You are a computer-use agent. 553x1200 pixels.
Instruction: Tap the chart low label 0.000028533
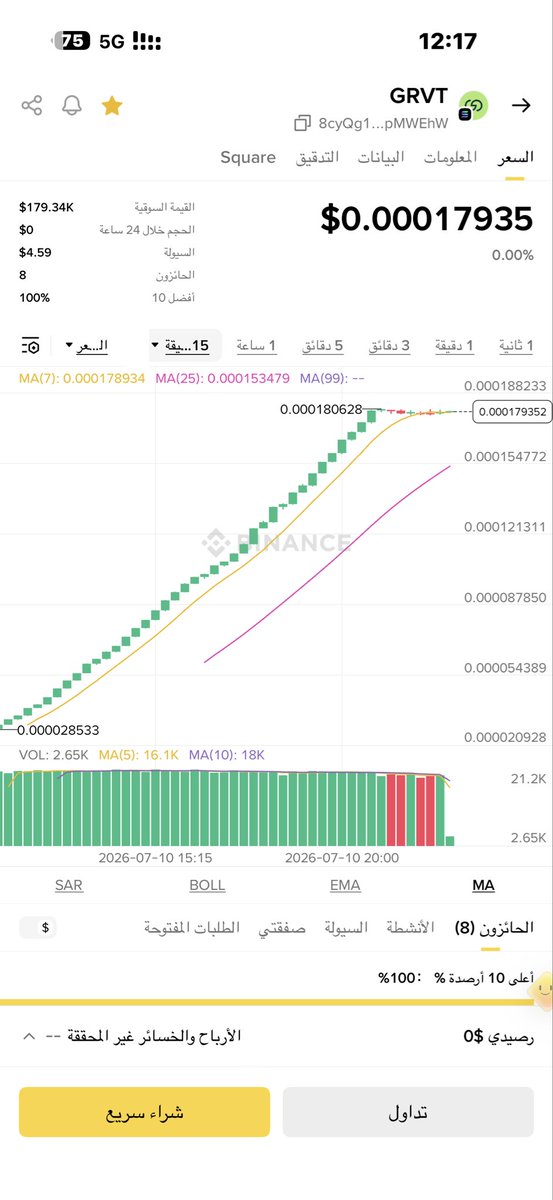coord(58,730)
